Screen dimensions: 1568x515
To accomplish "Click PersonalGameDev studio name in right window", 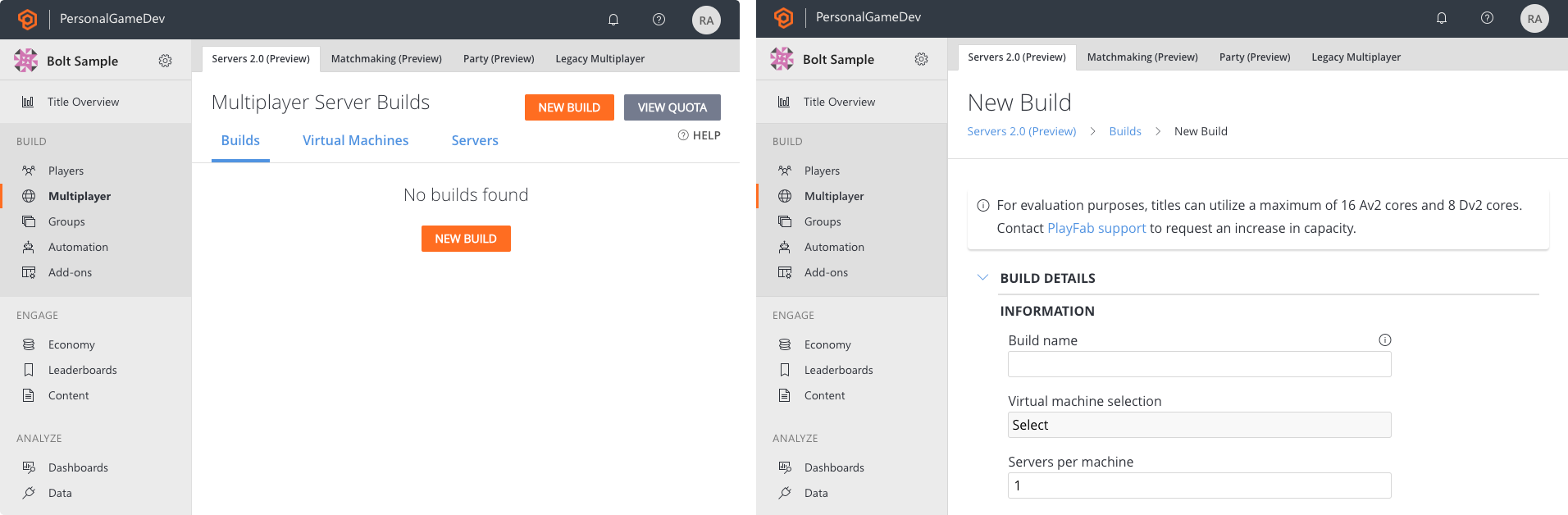I will coord(868,17).
